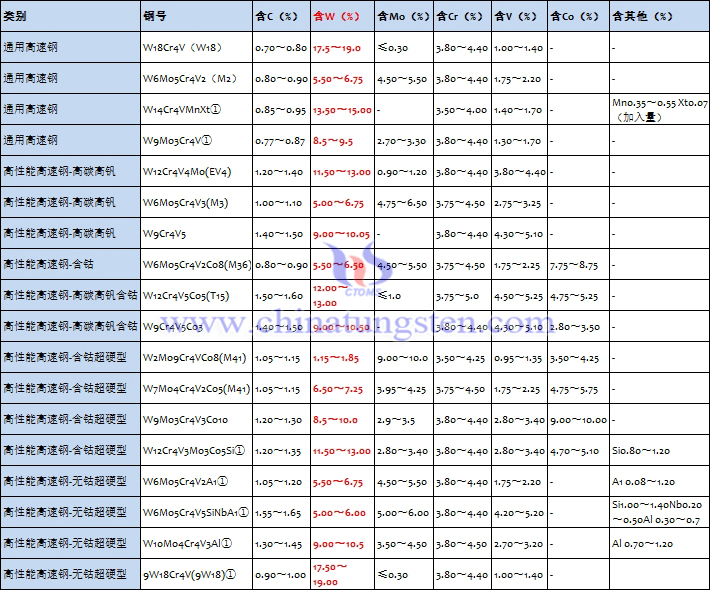Viewport: 710px width, 590px height.
Task: Click the 7.75~8.75 cobalt value
Action: point(574,265)
